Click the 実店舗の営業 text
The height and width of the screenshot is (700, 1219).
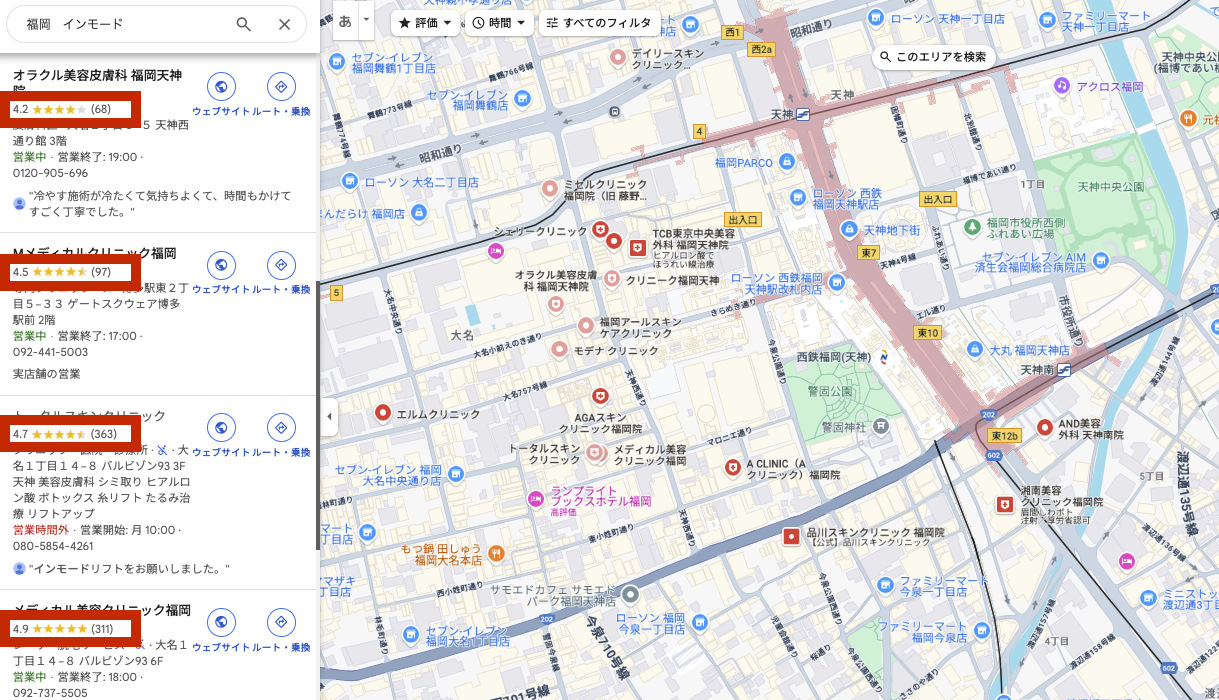click(x=46, y=374)
